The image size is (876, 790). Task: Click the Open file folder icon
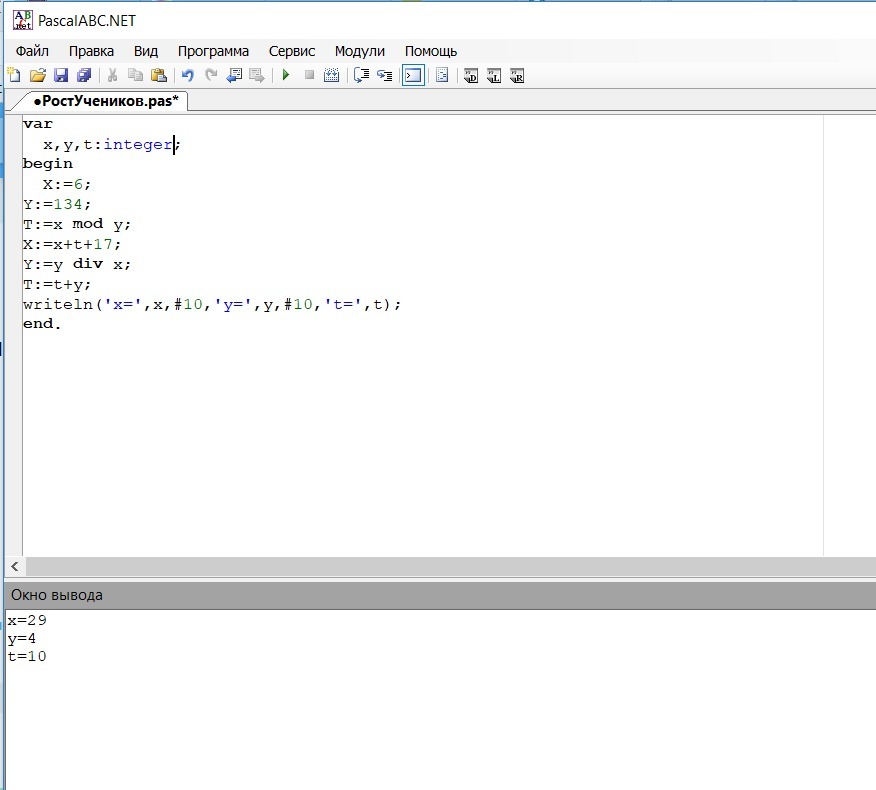tap(37, 75)
